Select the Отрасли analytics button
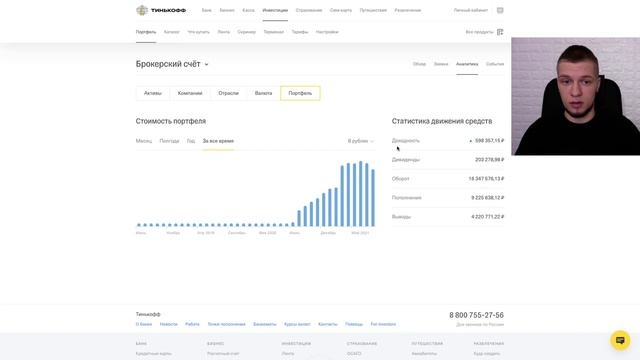This screenshot has width=640, height=360. (x=228, y=93)
